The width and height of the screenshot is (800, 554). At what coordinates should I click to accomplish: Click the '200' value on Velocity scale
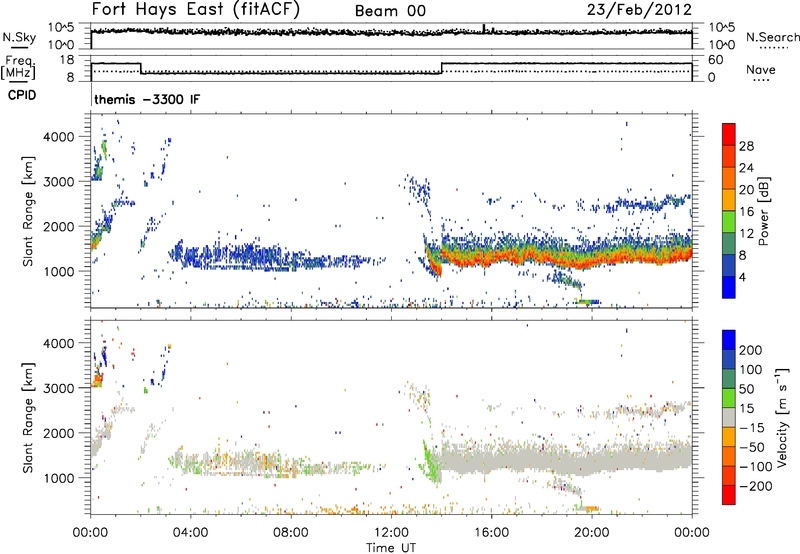(751, 350)
